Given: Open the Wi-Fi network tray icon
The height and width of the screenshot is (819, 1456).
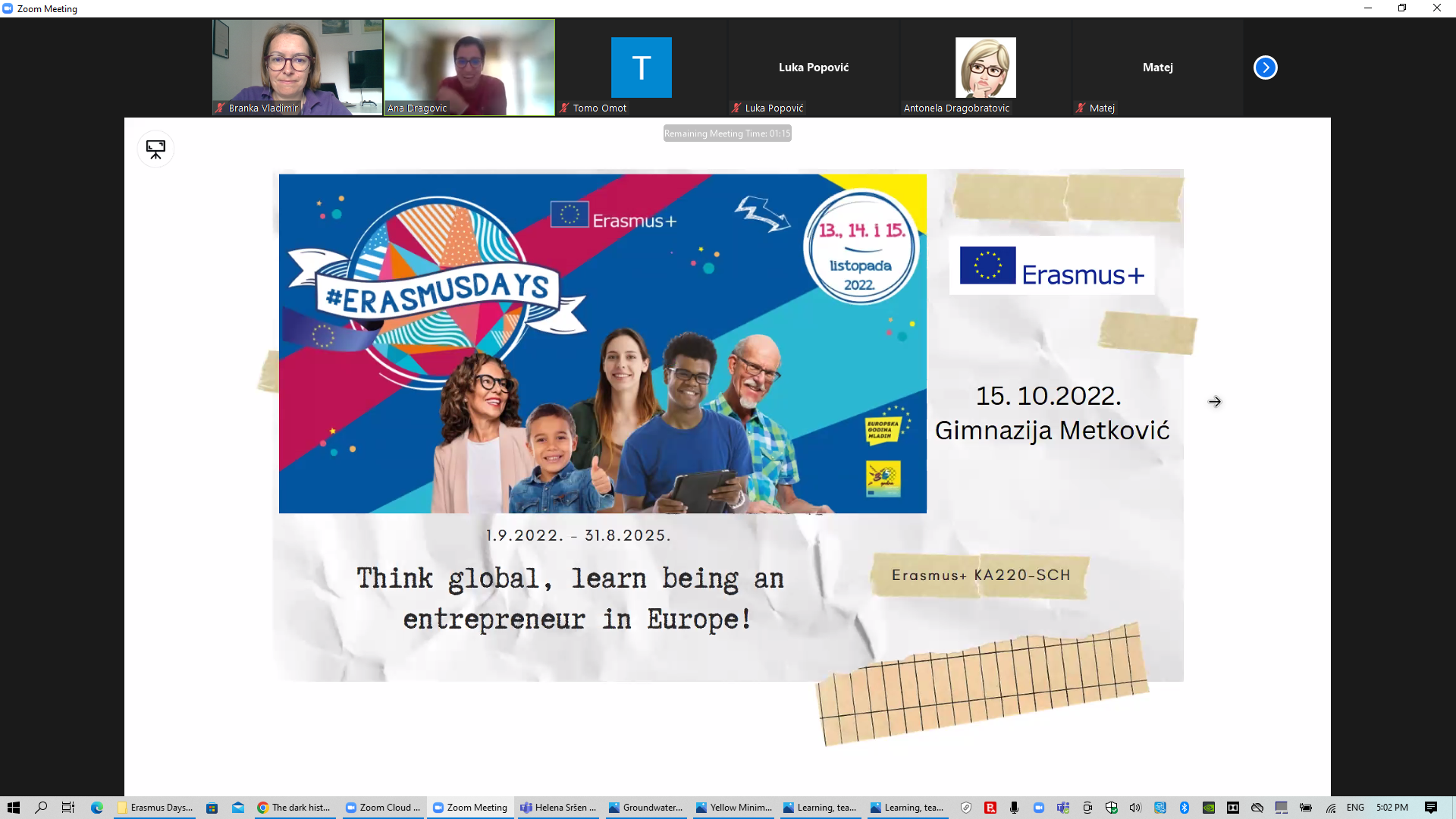Looking at the screenshot, I should point(1331,808).
